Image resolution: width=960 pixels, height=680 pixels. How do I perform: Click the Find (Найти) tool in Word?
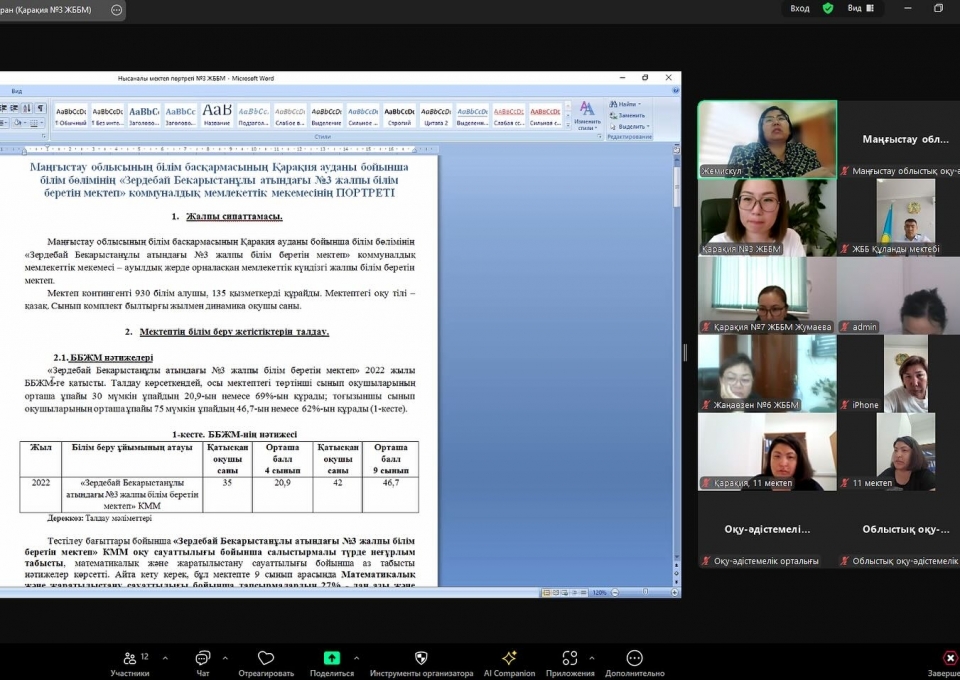[x=625, y=104]
